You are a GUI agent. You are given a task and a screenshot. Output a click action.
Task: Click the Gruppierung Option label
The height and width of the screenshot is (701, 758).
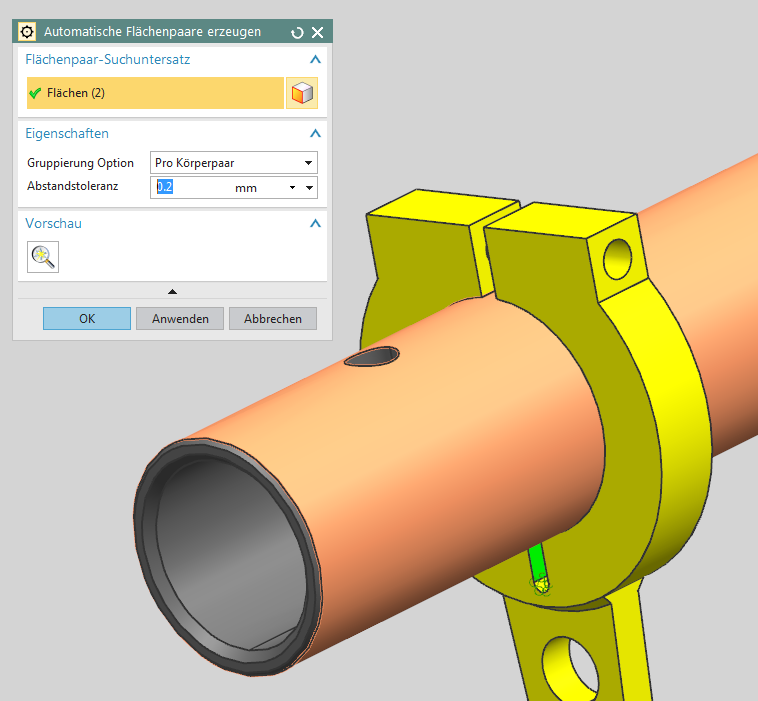coord(80,163)
